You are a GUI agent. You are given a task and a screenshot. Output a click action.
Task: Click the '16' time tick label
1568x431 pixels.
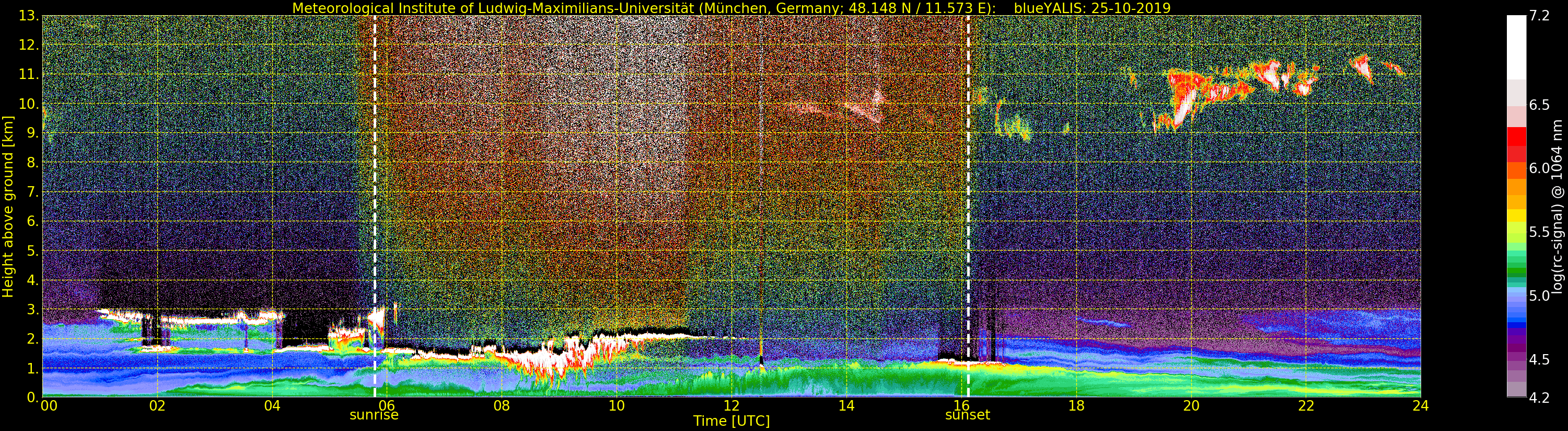click(x=961, y=406)
